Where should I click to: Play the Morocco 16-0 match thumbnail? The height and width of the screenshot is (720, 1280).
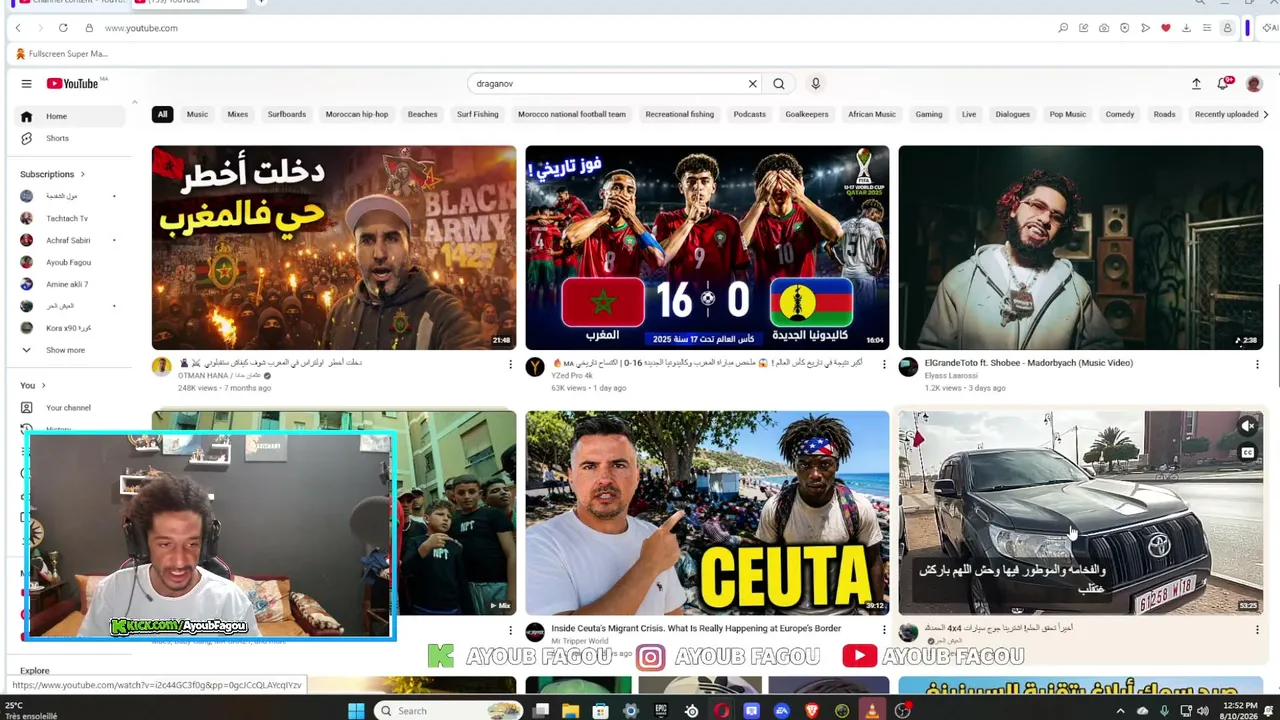(x=707, y=248)
